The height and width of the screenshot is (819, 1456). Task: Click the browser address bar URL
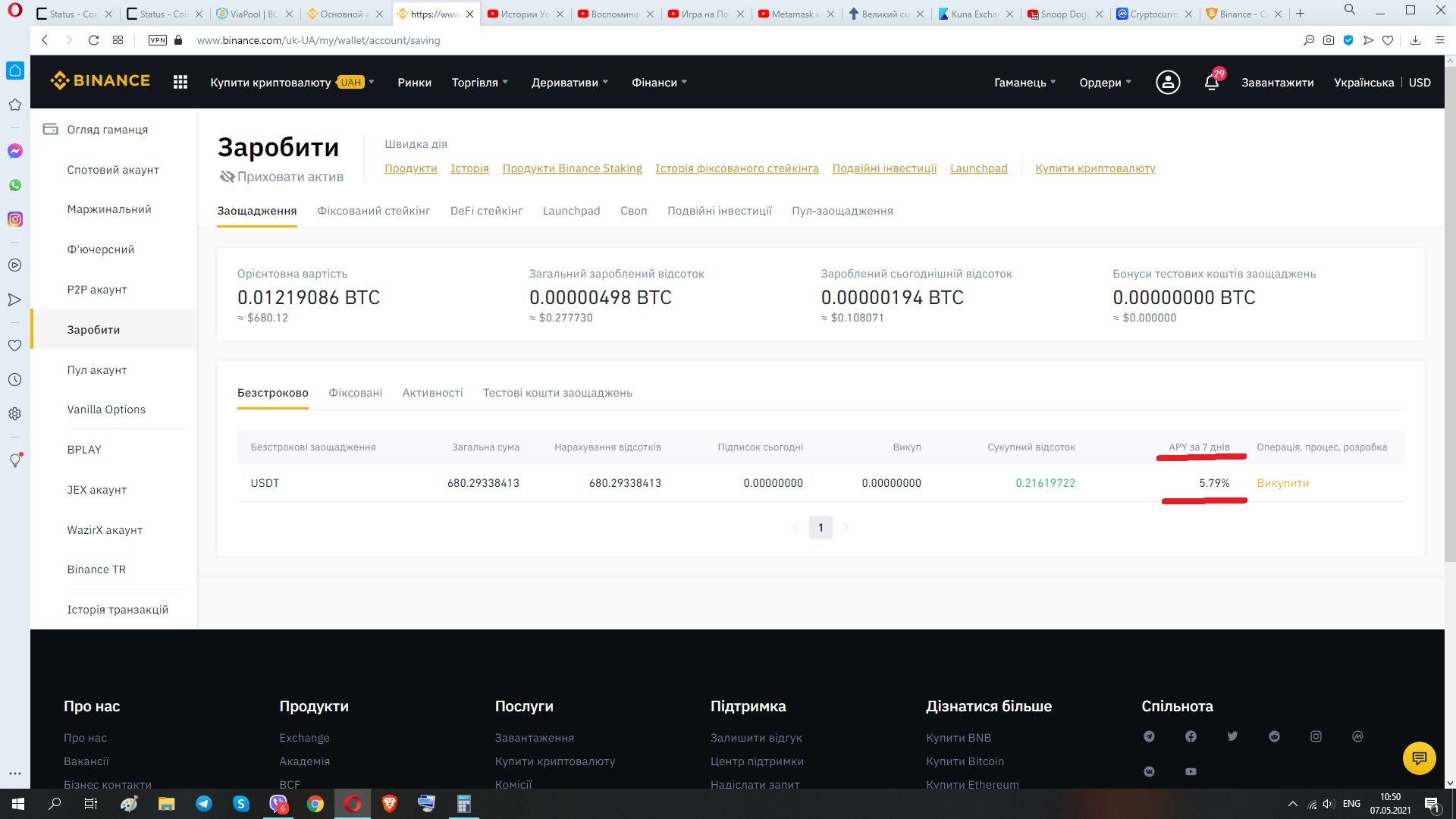click(x=318, y=40)
